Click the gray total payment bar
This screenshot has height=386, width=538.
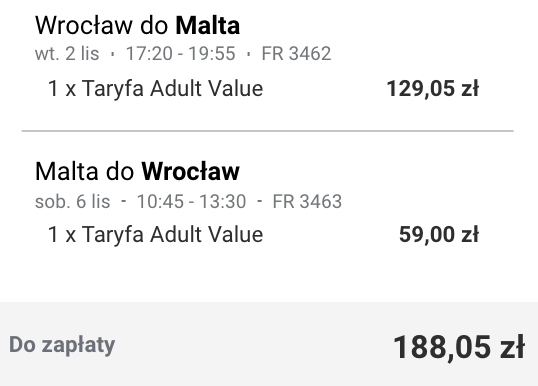[x=269, y=344]
